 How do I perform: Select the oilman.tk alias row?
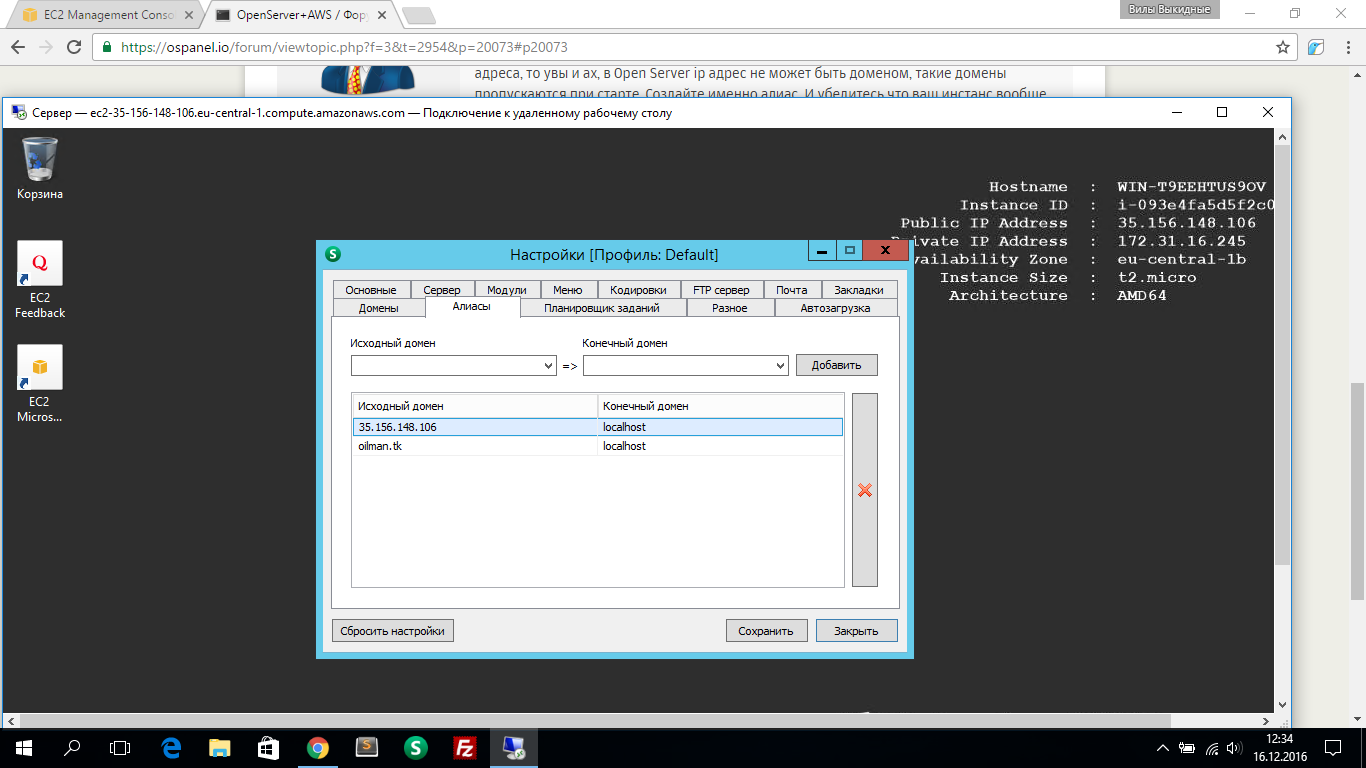(x=475, y=446)
